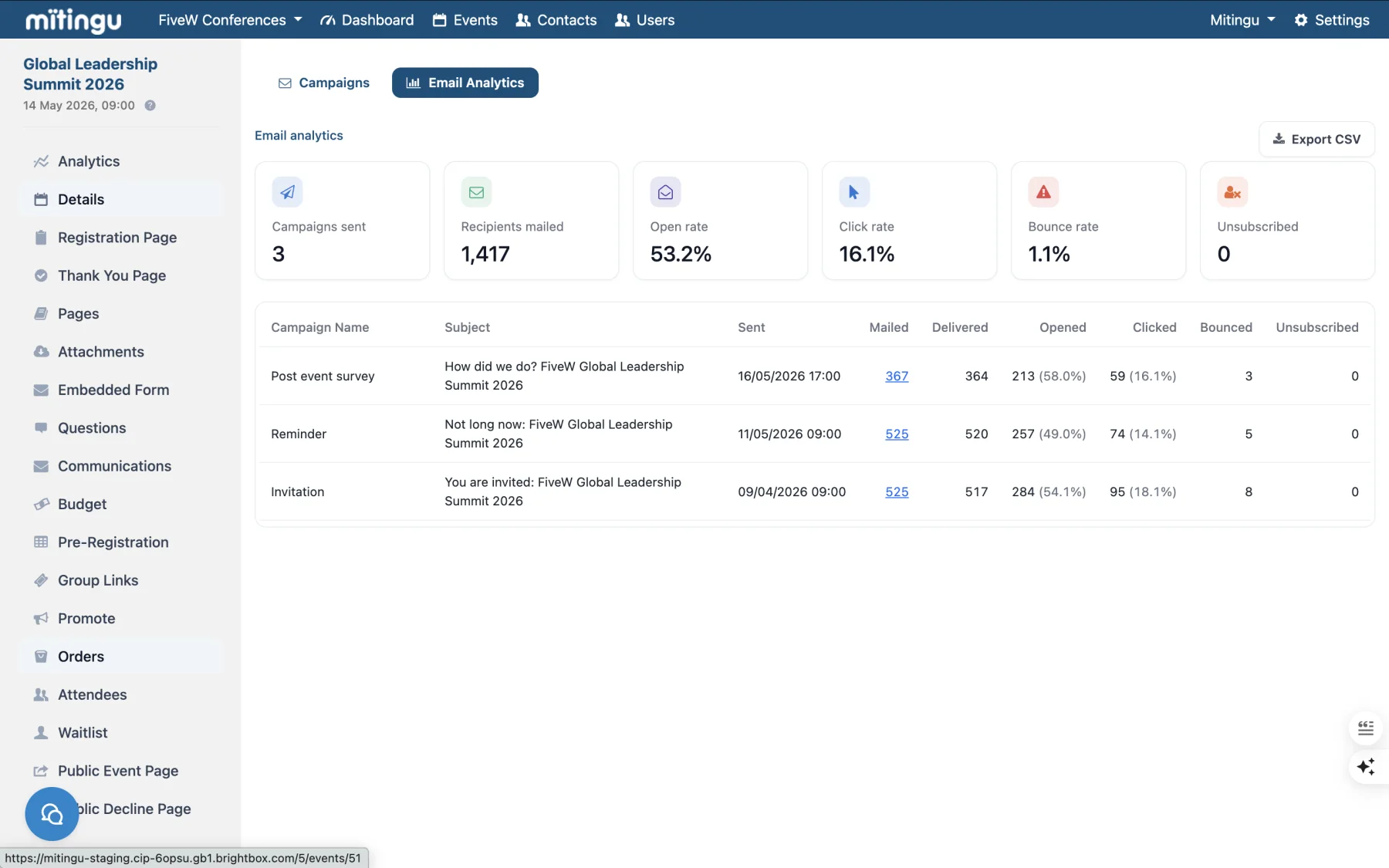Click the sparkle AI assistant button

1366,767
